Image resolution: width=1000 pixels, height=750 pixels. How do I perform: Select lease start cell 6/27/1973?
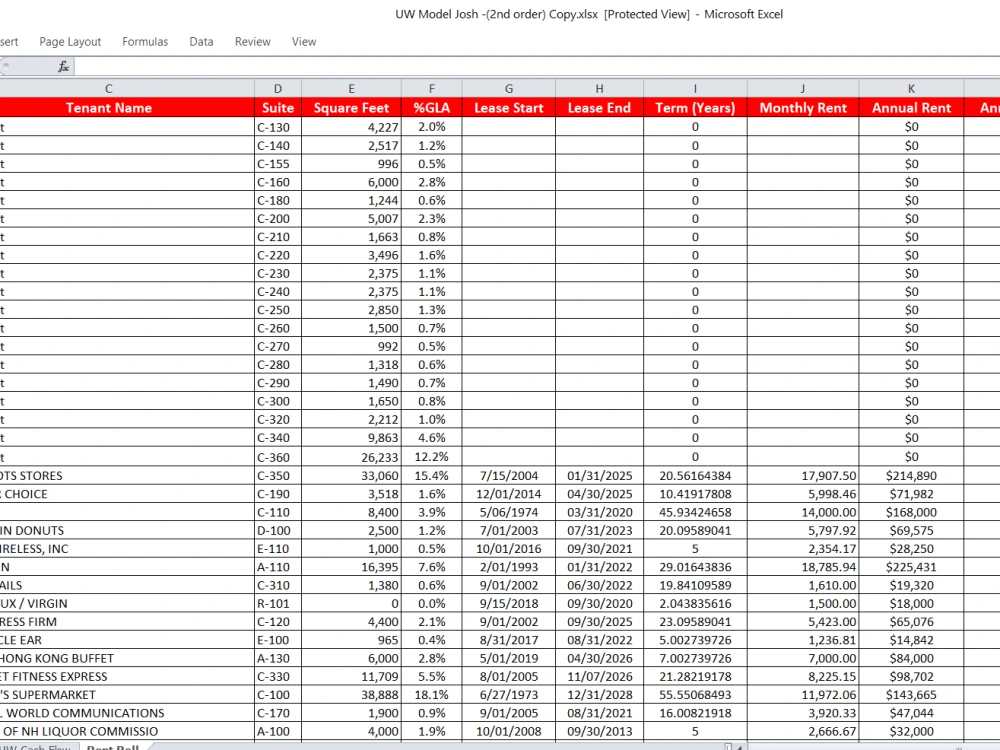(x=508, y=695)
